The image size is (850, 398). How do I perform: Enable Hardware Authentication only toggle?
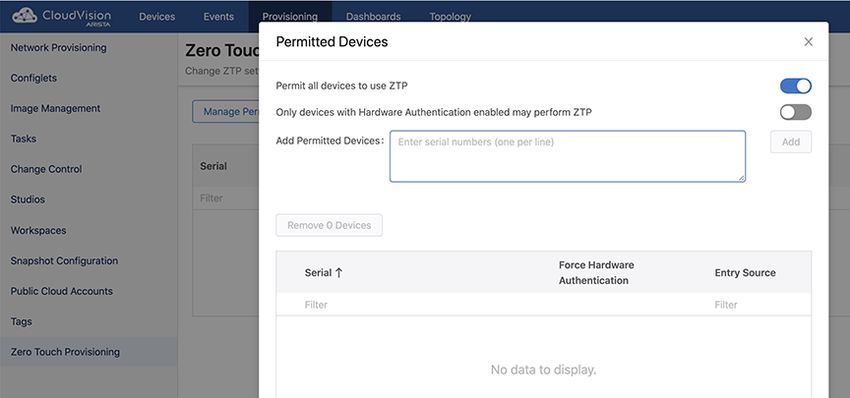pos(795,112)
